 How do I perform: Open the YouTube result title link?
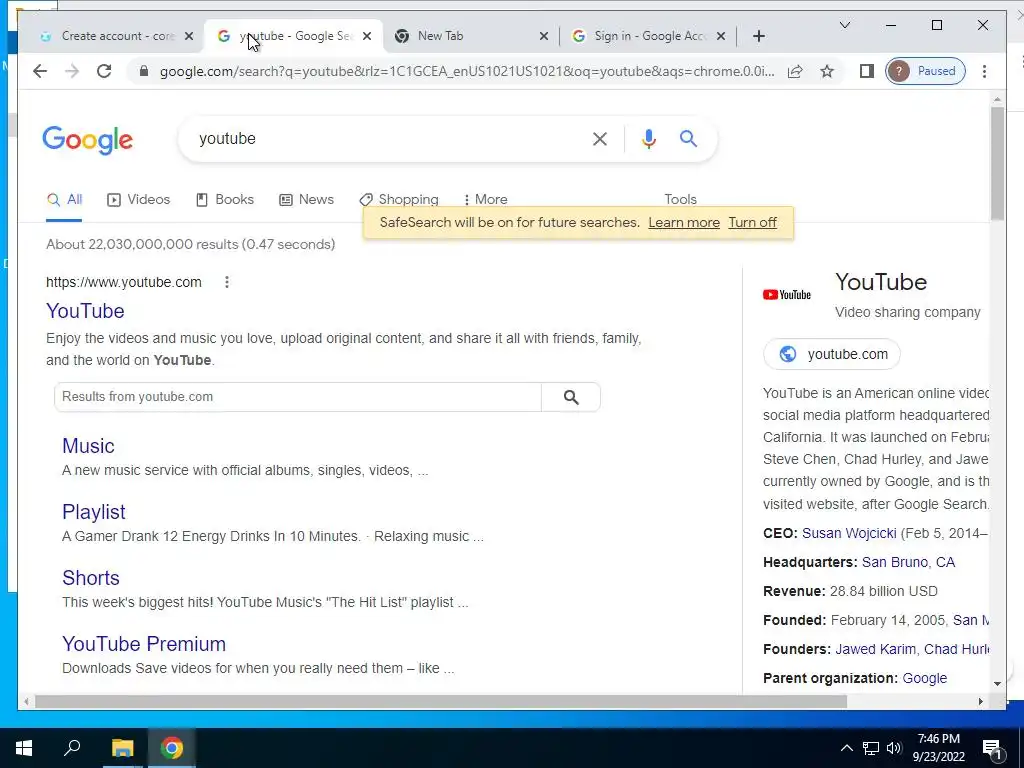[x=85, y=311]
